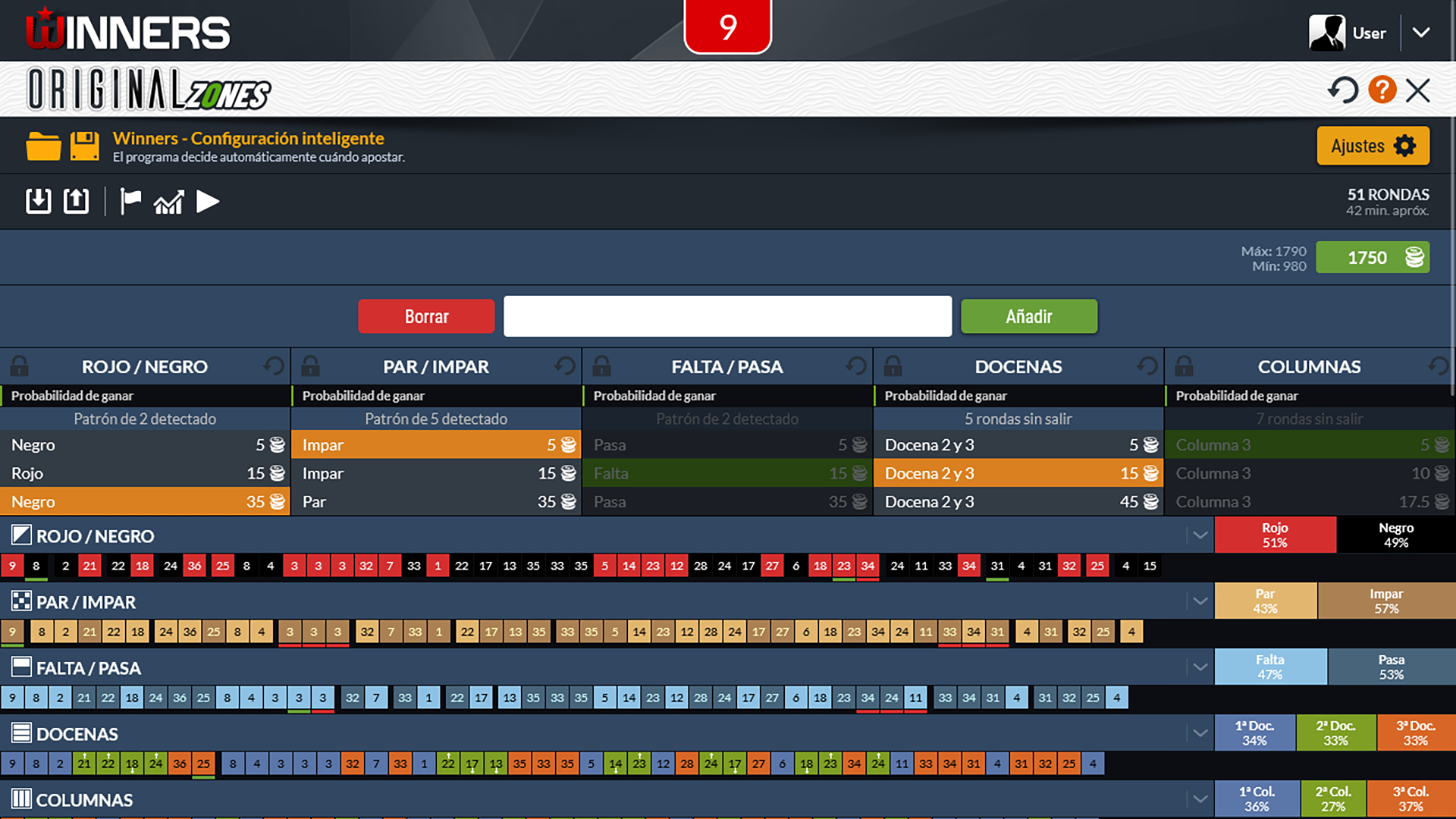Toggle the lock on PAR / IMPAR column
This screenshot has width=1456, height=819.
pos(311,366)
